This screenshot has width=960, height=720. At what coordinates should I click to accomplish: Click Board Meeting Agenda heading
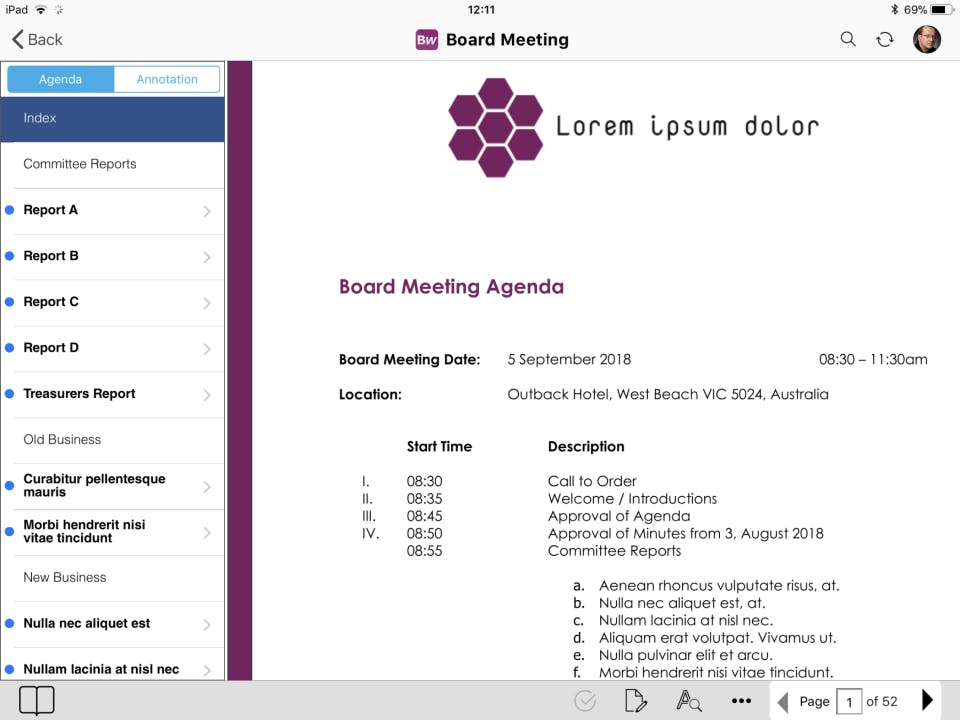coord(451,287)
